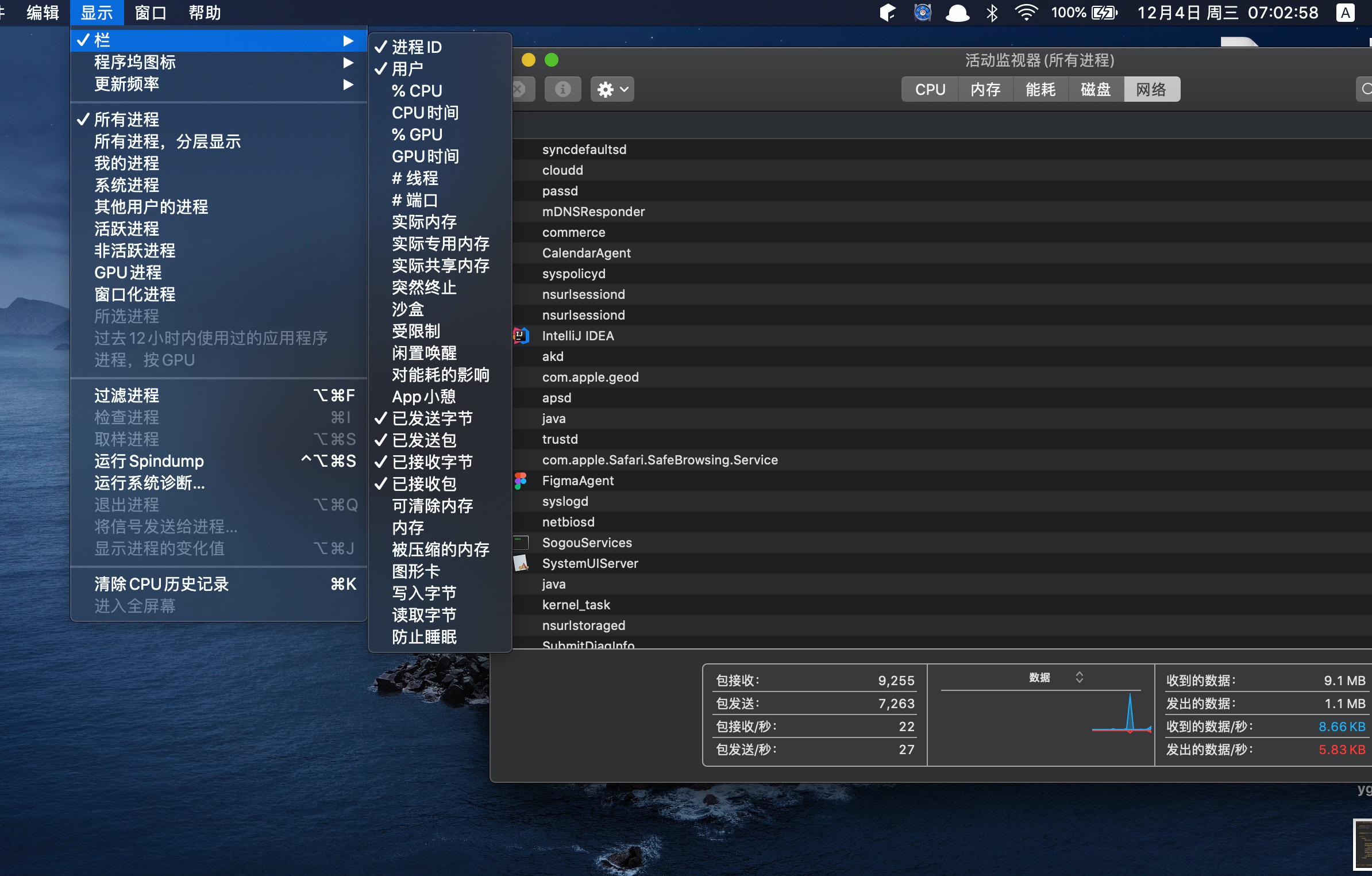Click the process info (i) button
1372x876 pixels.
562,90
